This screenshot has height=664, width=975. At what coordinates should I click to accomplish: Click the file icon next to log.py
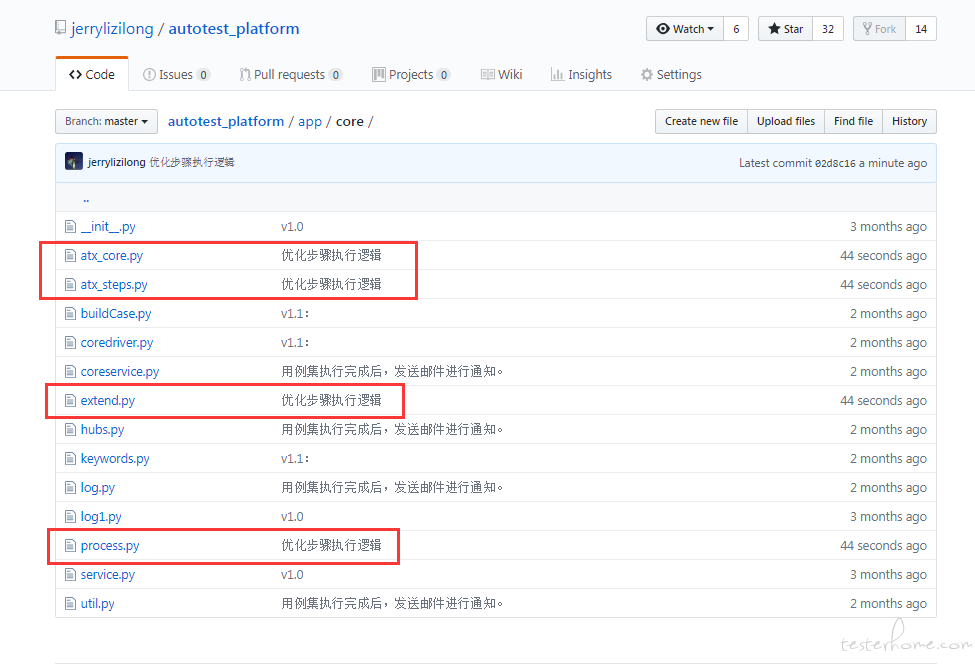[71, 487]
